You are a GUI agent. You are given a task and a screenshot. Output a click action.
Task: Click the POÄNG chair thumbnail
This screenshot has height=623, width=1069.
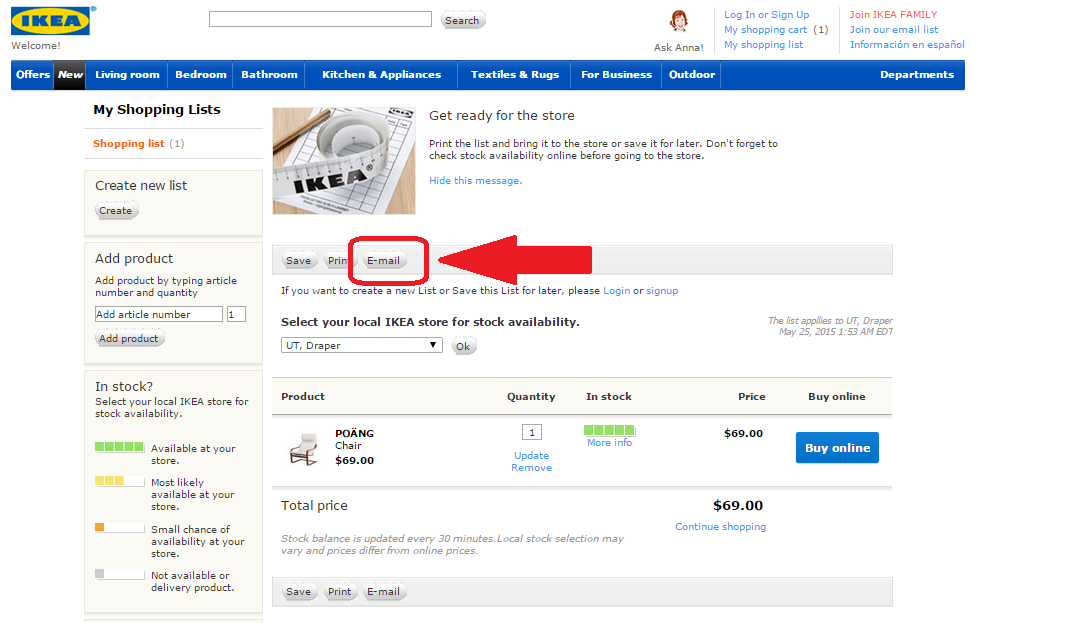[x=303, y=448]
